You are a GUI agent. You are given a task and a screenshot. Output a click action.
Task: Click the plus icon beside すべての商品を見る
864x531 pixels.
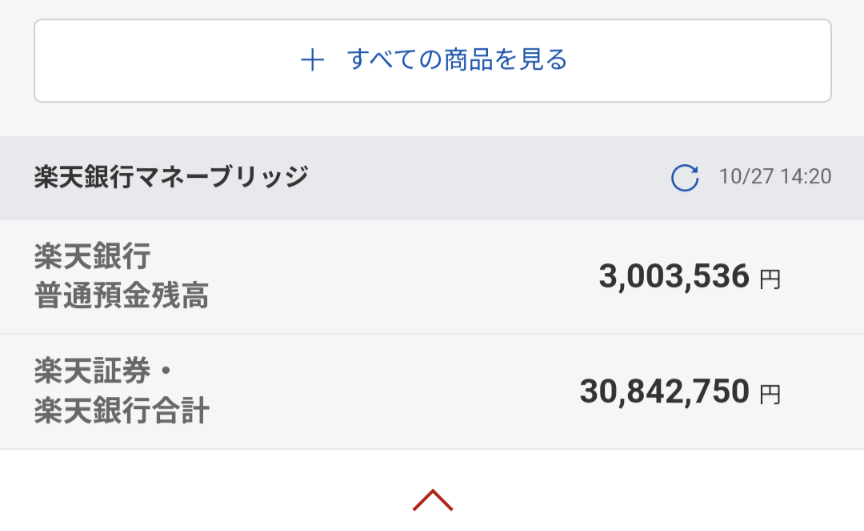point(312,60)
